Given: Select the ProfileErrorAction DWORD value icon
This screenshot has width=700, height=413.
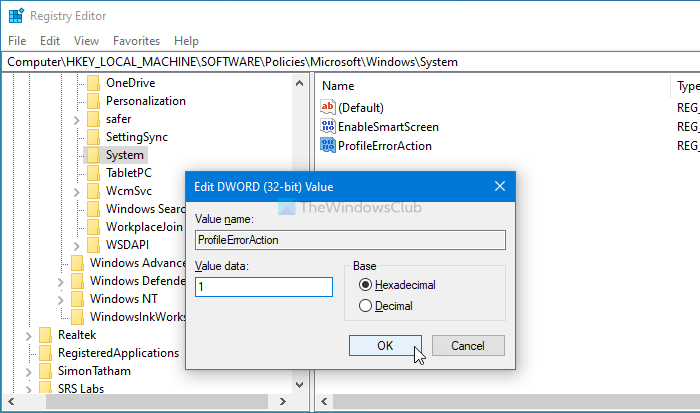Looking at the screenshot, I should coord(328,146).
